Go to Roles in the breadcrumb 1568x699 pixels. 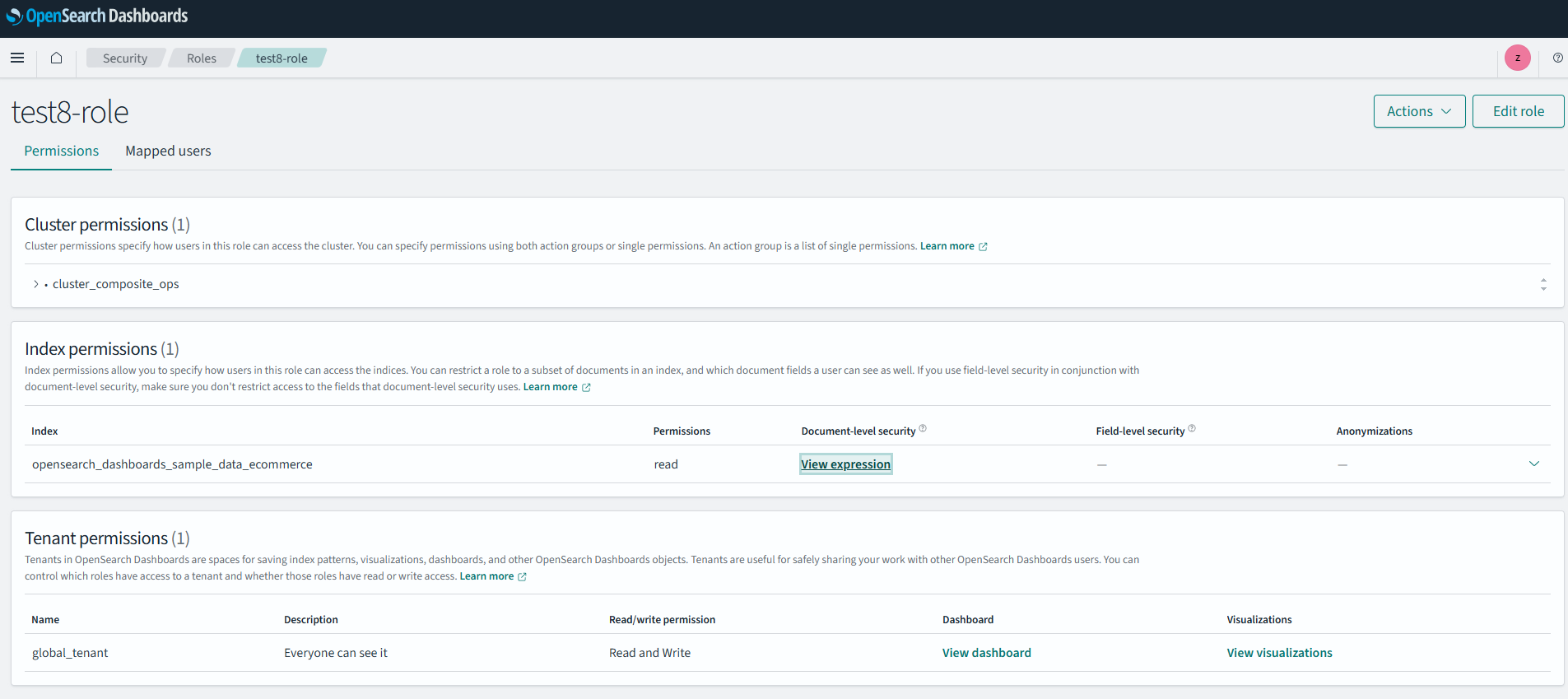tap(201, 58)
